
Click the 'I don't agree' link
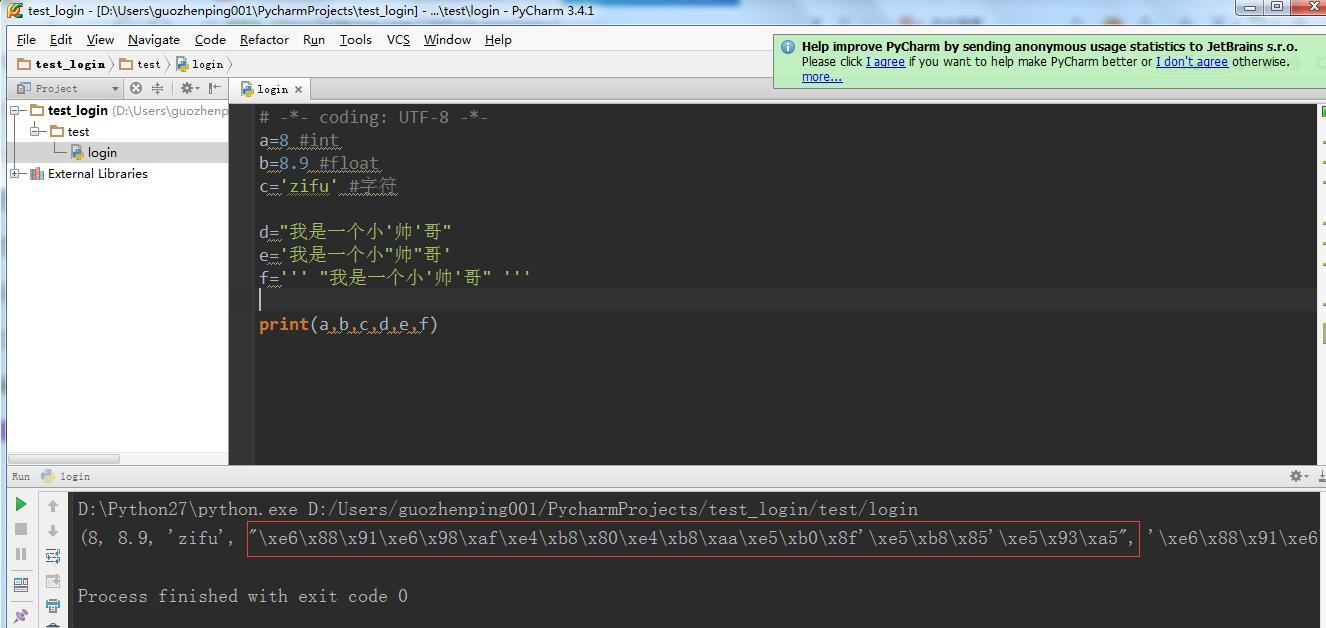point(1192,62)
